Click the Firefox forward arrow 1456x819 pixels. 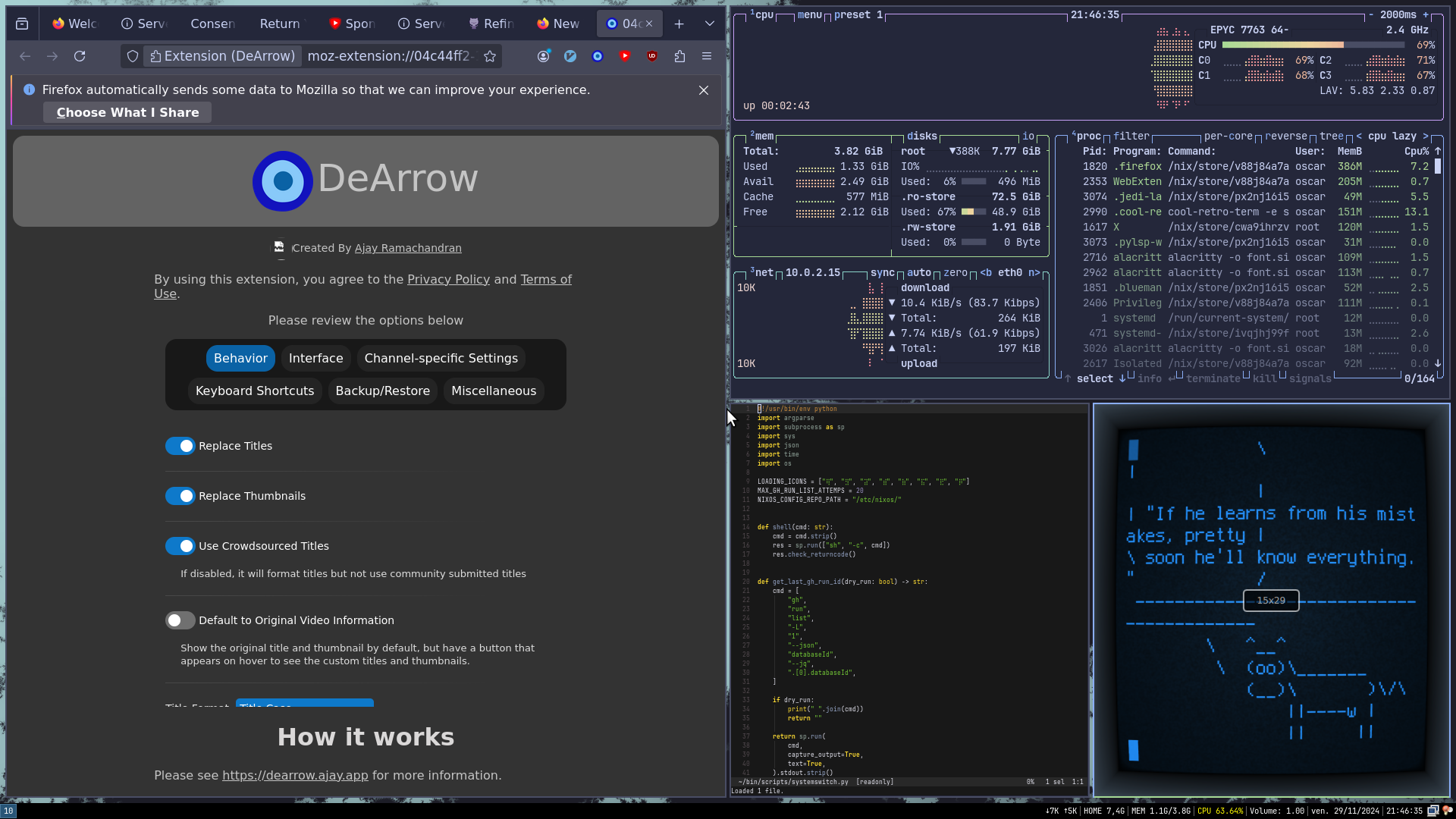click(52, 56)
